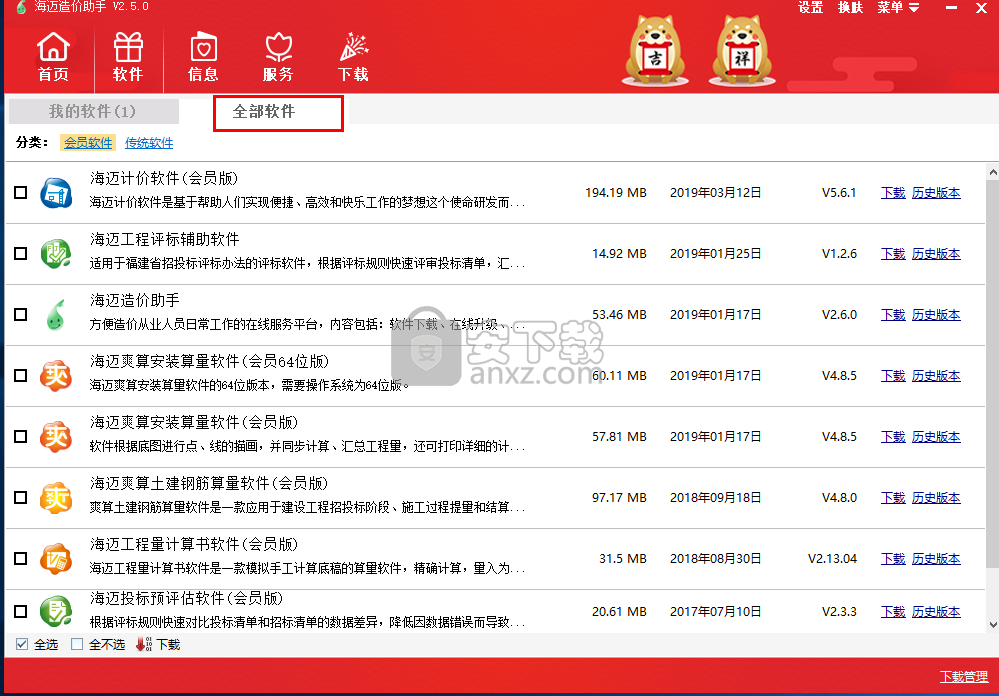View 历史版本 of 海迈计价软件(会员版)
999x696 pixels.
coord(936,192)
